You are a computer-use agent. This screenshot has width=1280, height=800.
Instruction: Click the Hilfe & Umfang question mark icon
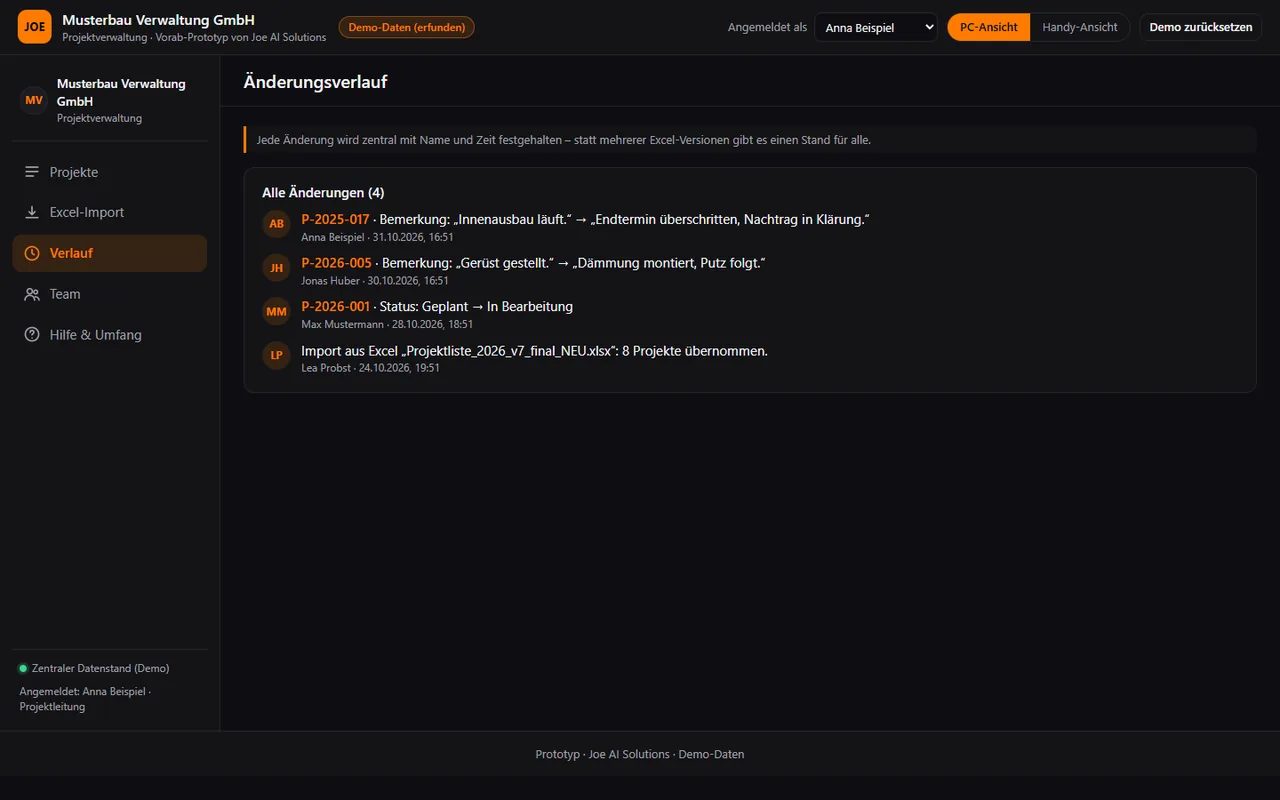pos(32,335)
